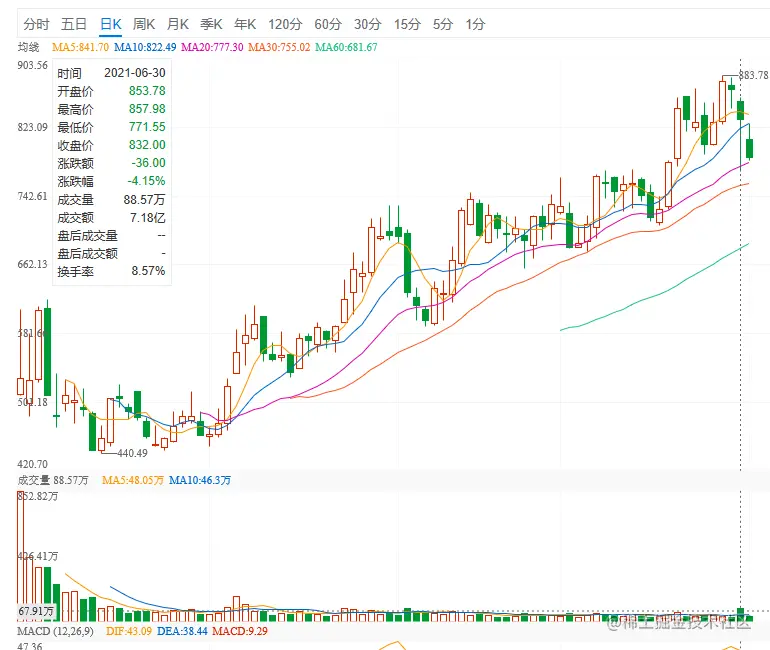Switch to the 周K weekly tab
The width and height of the screenshot is (770, 650).
pyautogui.click(x=144, y=24)
